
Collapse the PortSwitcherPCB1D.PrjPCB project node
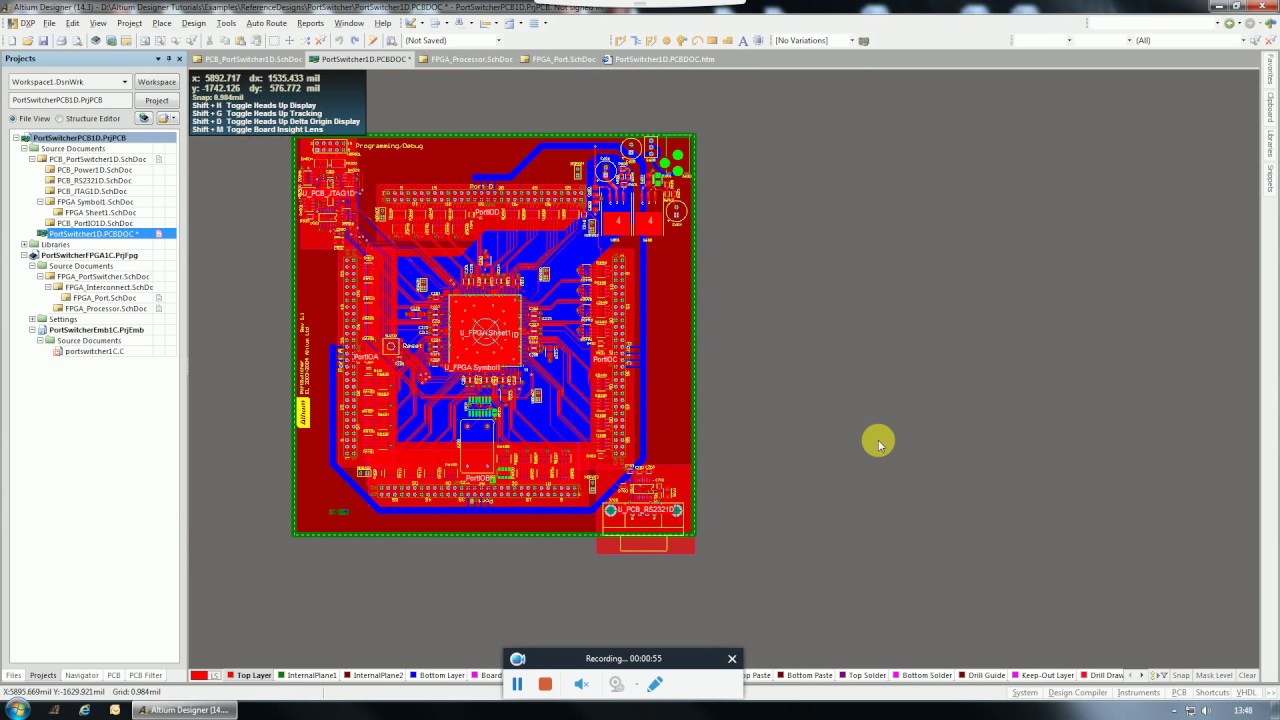16,138
